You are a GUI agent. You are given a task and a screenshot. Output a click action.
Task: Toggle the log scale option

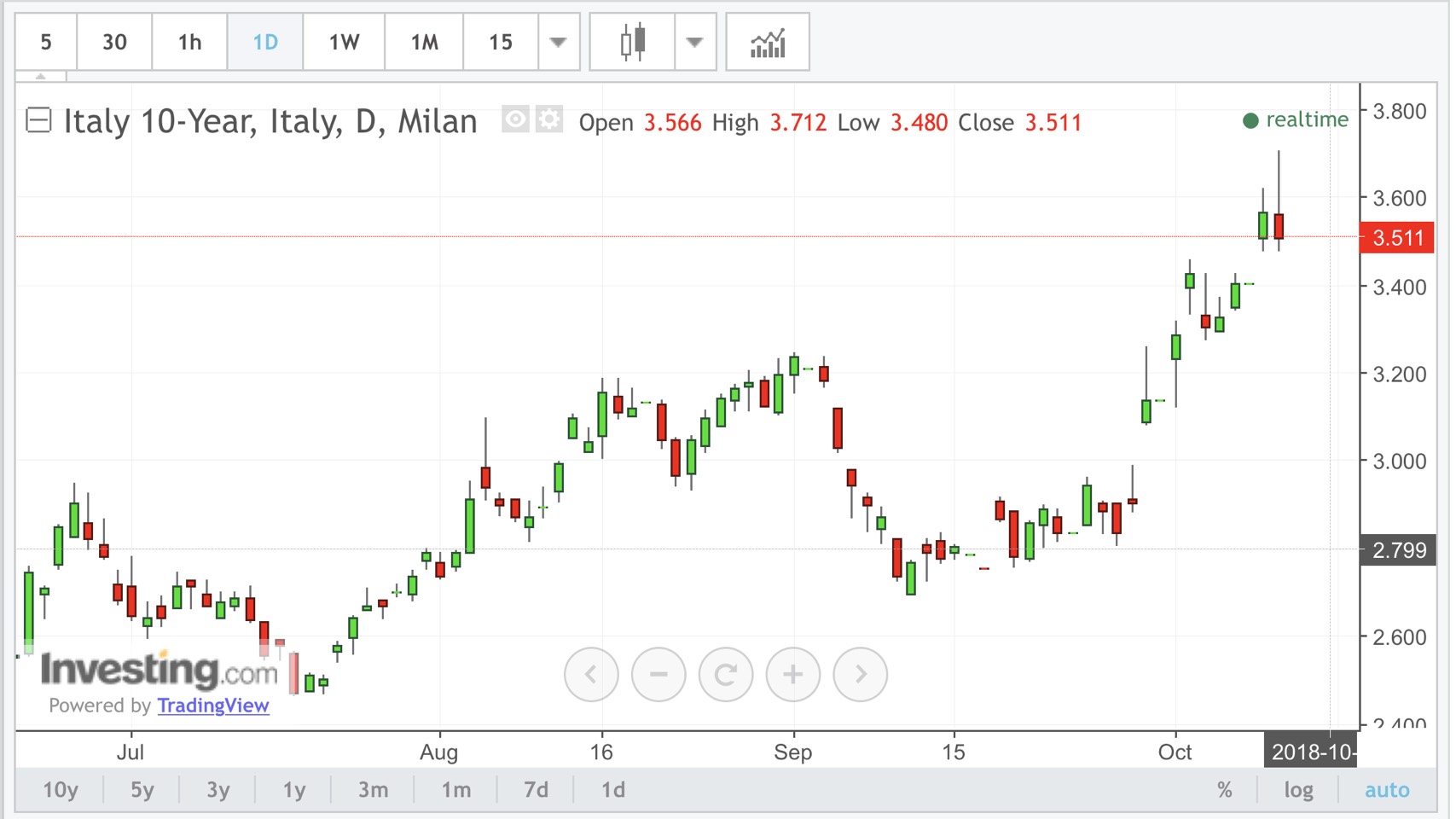pyautogui.click(x=1298, y=790)
